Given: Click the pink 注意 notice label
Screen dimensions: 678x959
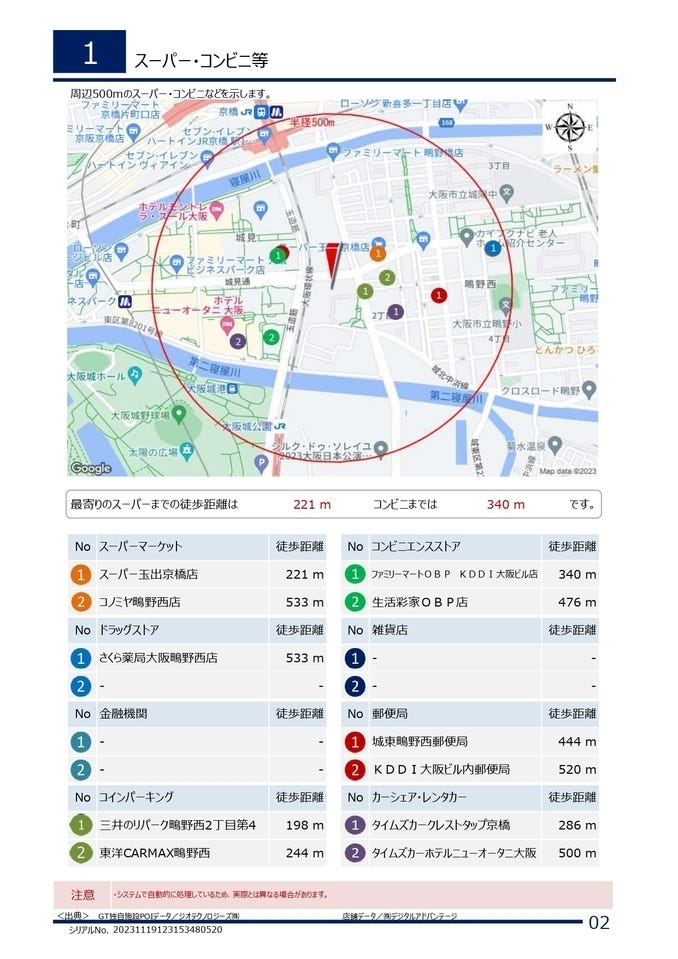Looking at the screenshot, I should tap(83, 894).
